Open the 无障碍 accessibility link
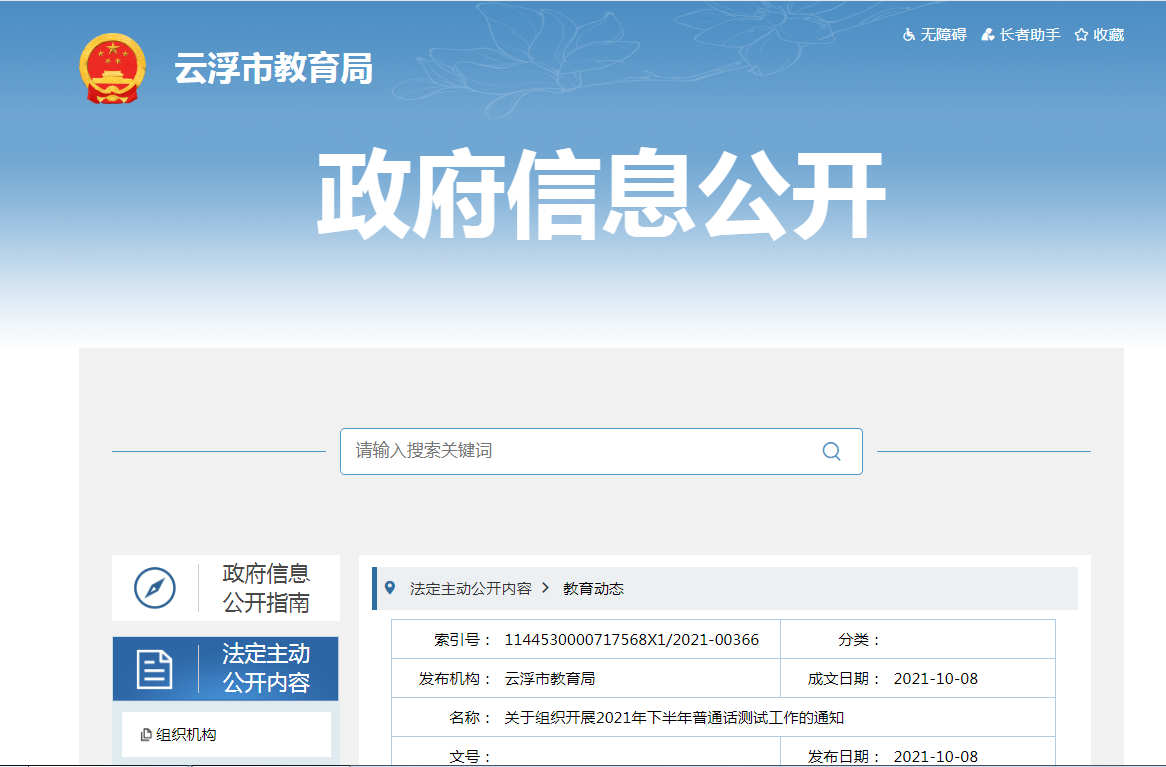1166x767 pixels. pos(944,35)
